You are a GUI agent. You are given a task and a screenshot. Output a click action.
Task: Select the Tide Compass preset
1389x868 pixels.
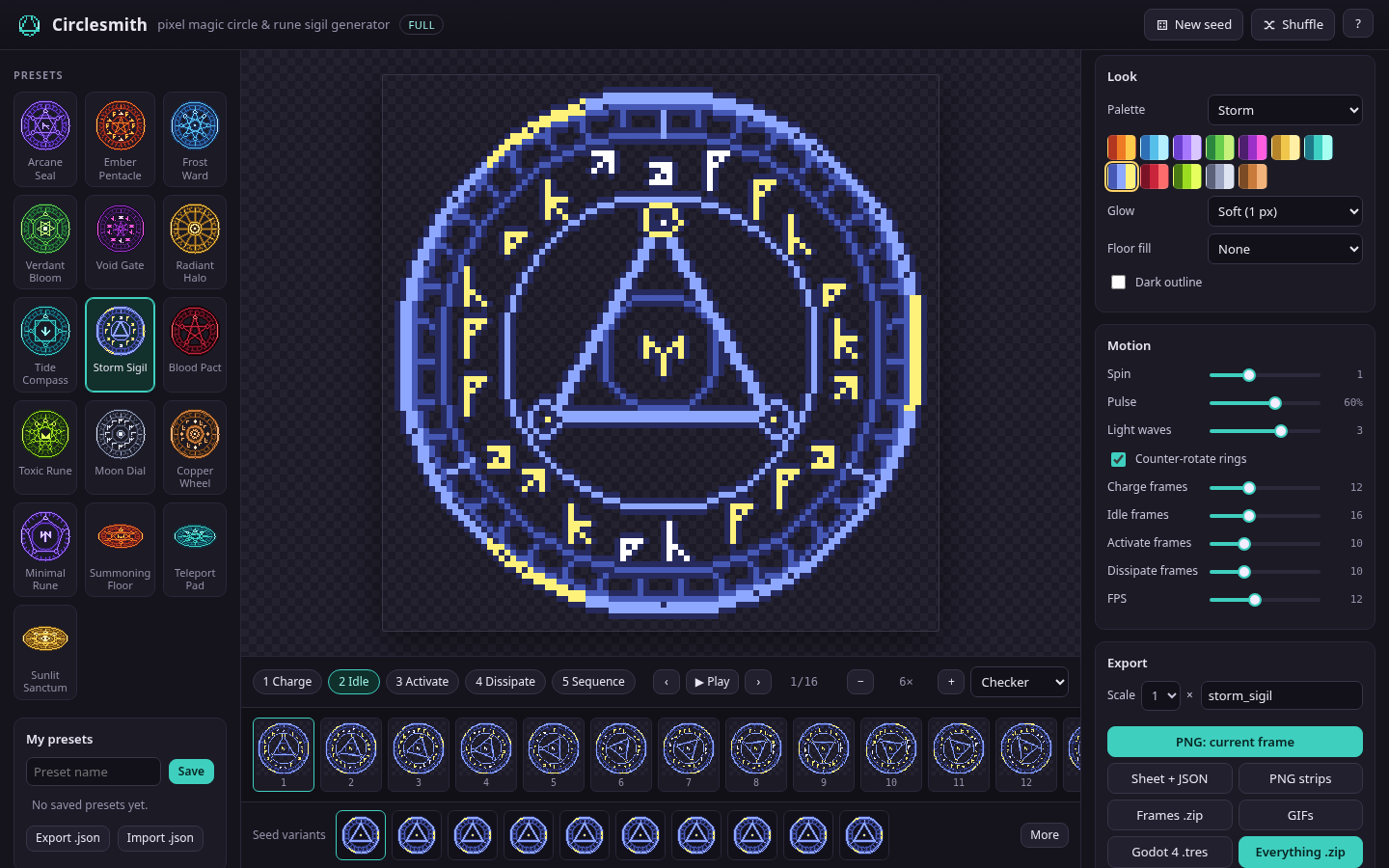45,344
